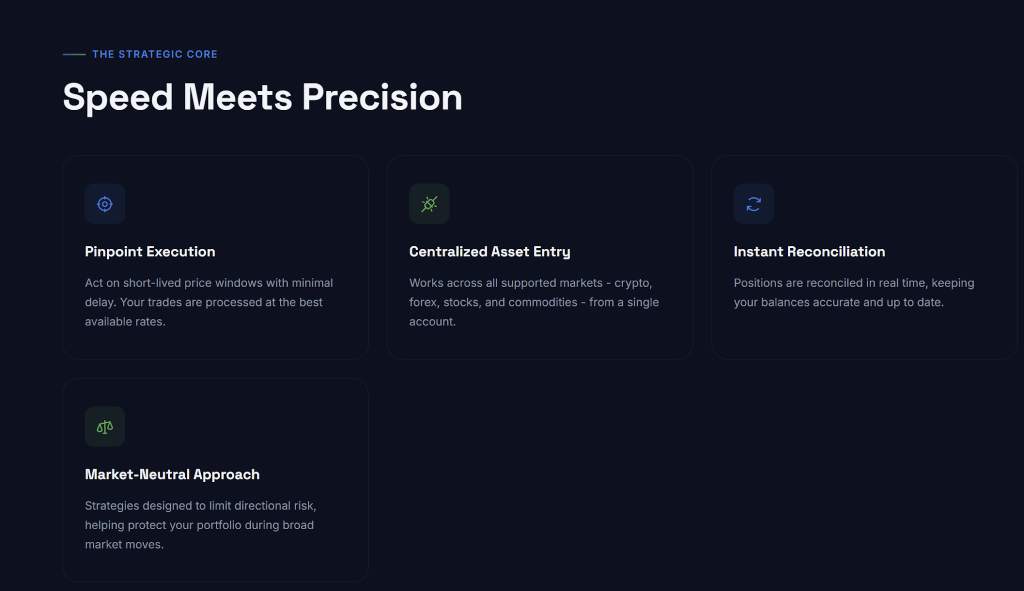Click the blue refresh arrows icon
This screenshot has width=1024, height=591.
(754, 204)
